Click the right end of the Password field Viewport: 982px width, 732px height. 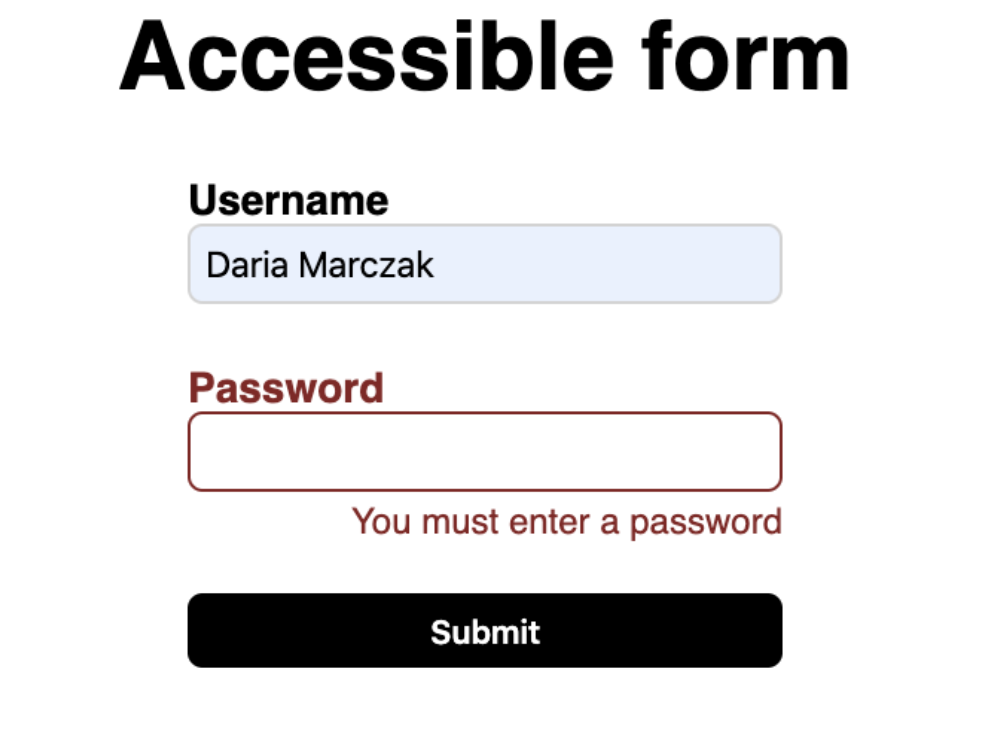click(x=765, y=452)
